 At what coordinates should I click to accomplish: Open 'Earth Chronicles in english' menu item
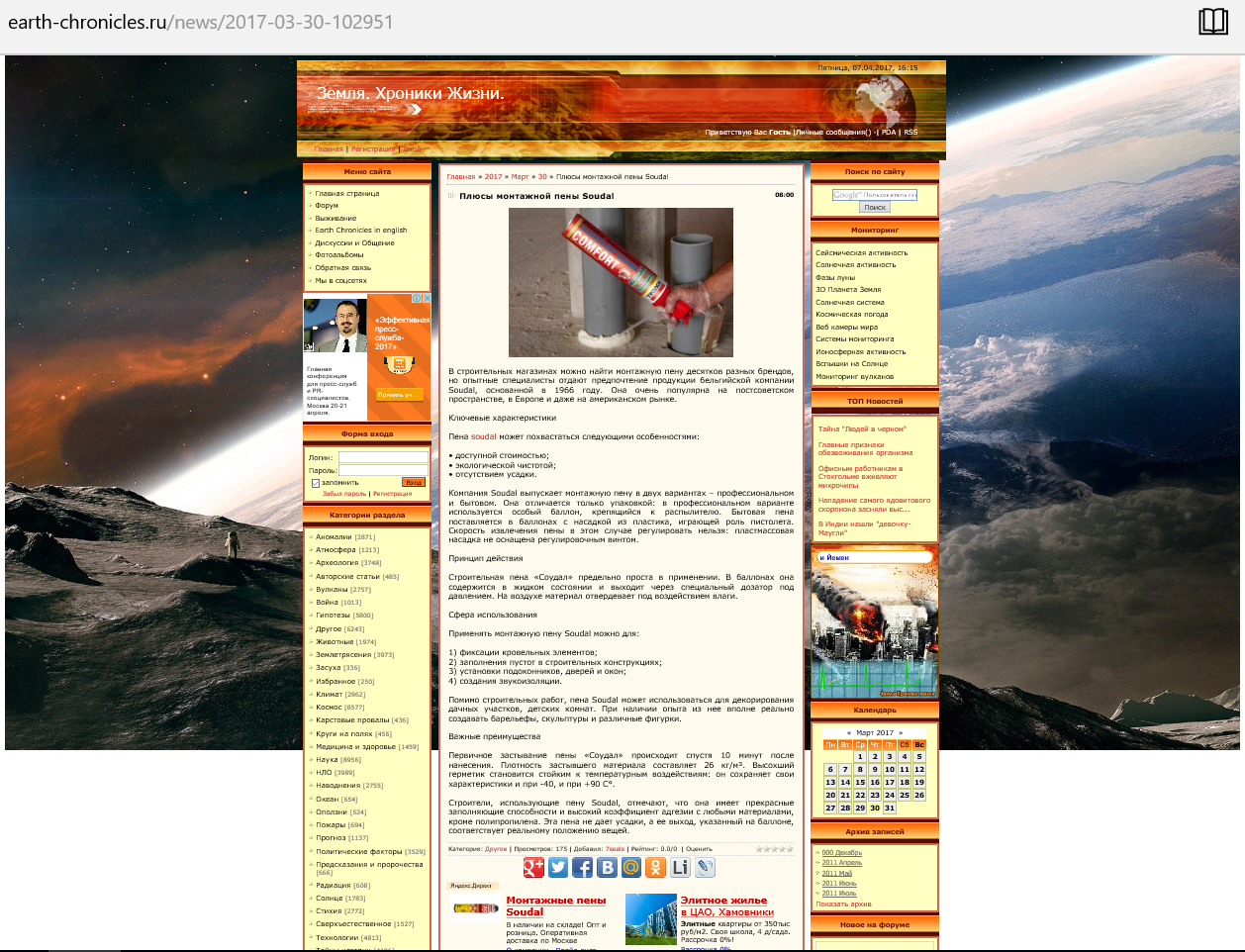click(x=361, y=230)
